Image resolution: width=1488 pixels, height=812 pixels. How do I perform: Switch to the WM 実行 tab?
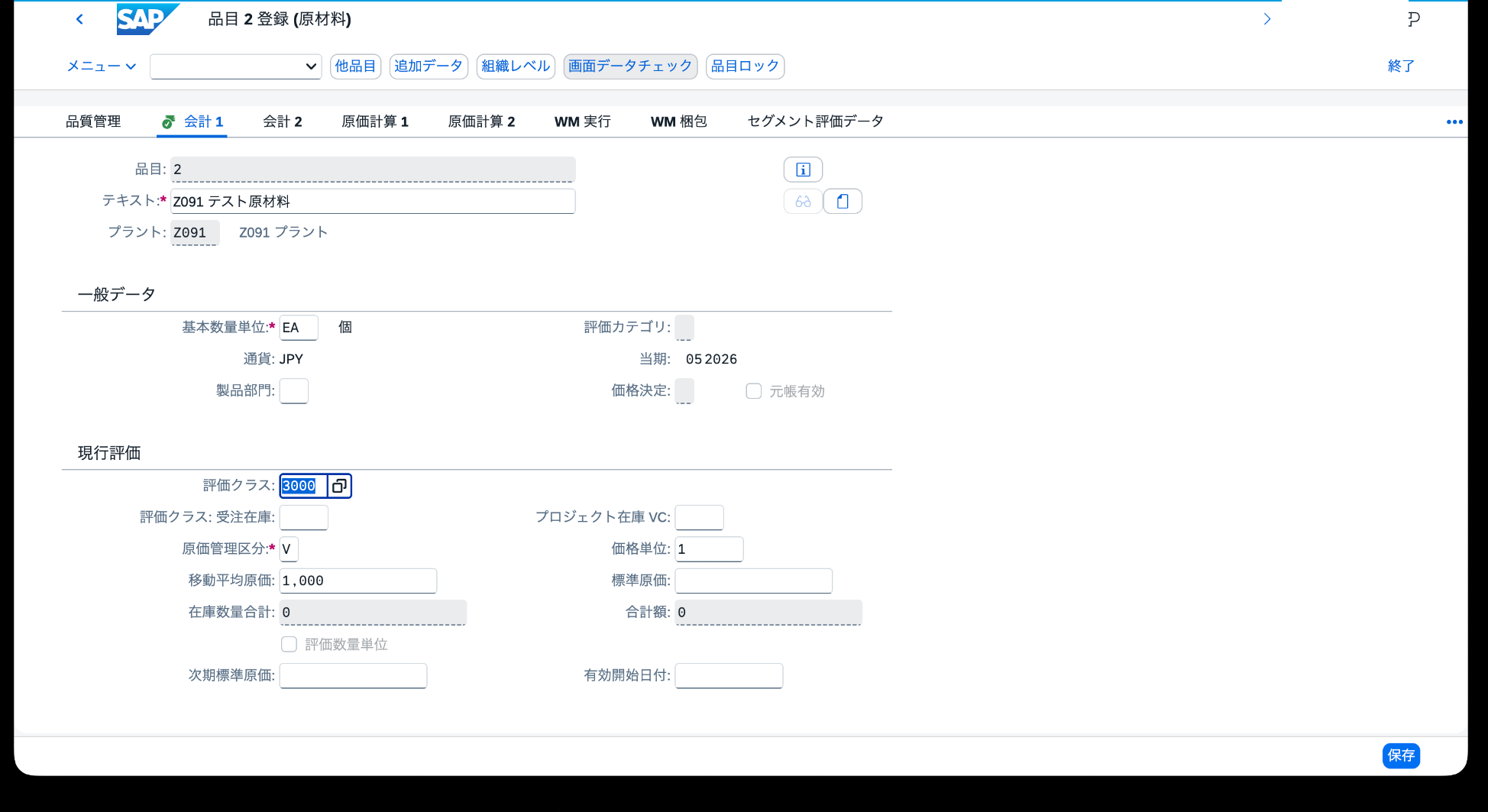pos(583,121)
